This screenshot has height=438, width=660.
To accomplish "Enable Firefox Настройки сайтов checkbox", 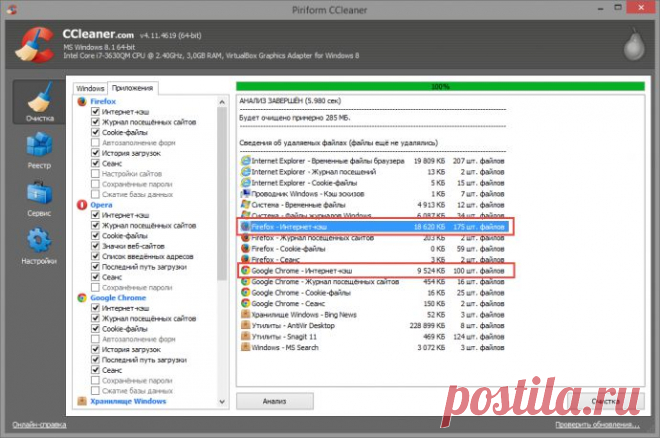I will tap(96, 174).
